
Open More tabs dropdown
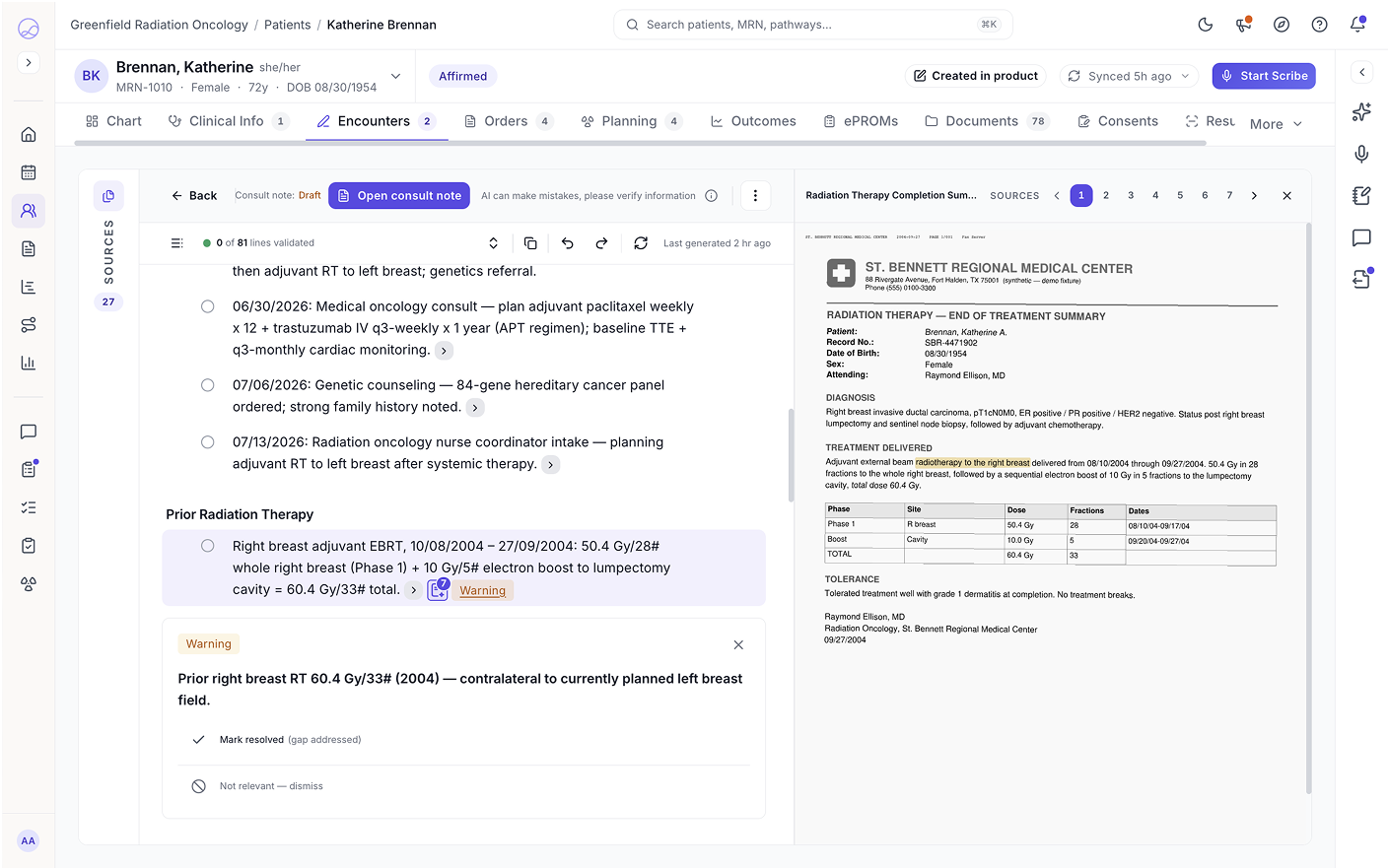click(1276, 124)
